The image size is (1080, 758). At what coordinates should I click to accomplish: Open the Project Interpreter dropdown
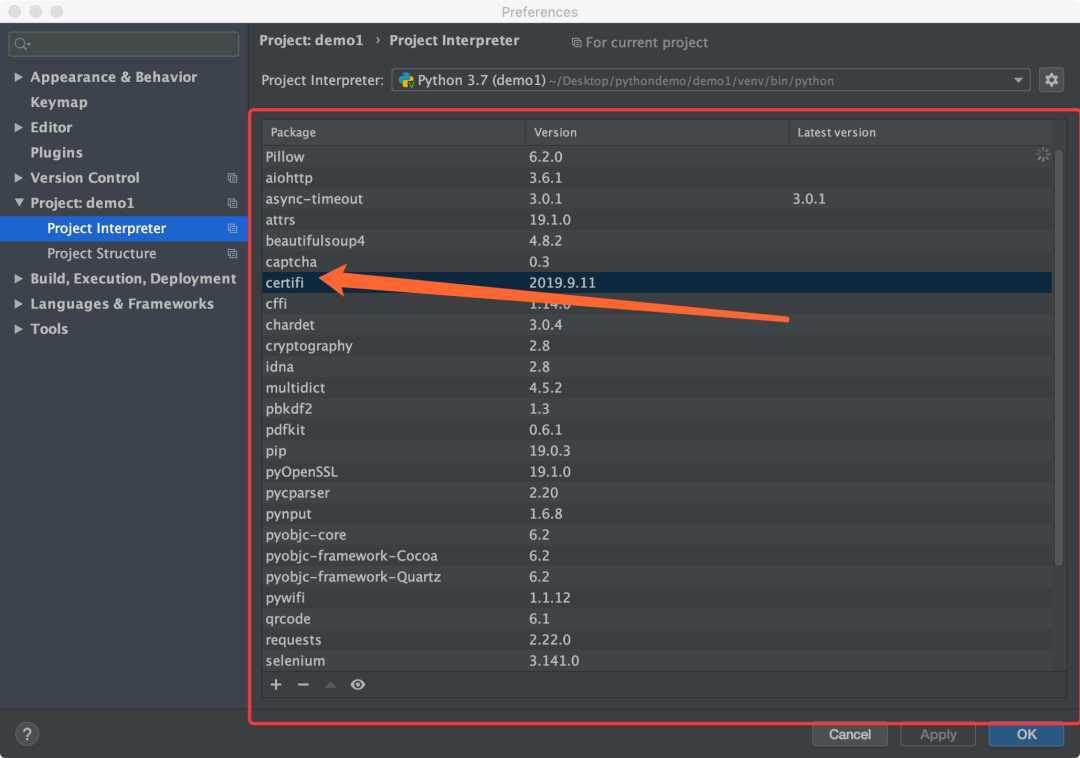pyautogui.click(x=711, y=81)
